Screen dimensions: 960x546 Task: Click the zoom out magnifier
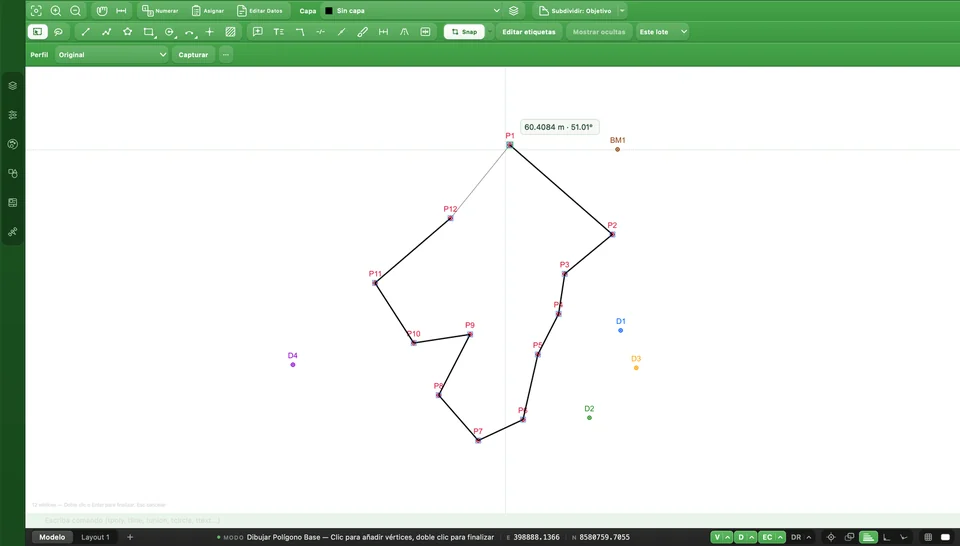point(75,10)
